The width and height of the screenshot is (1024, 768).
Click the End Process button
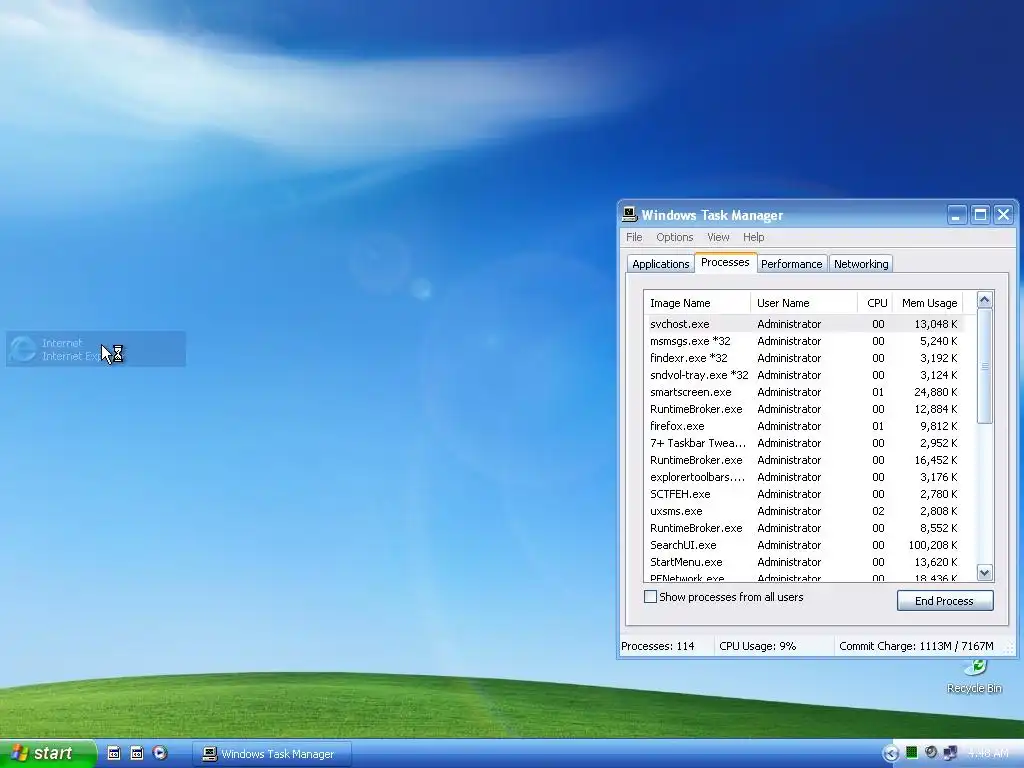point(945,601)
